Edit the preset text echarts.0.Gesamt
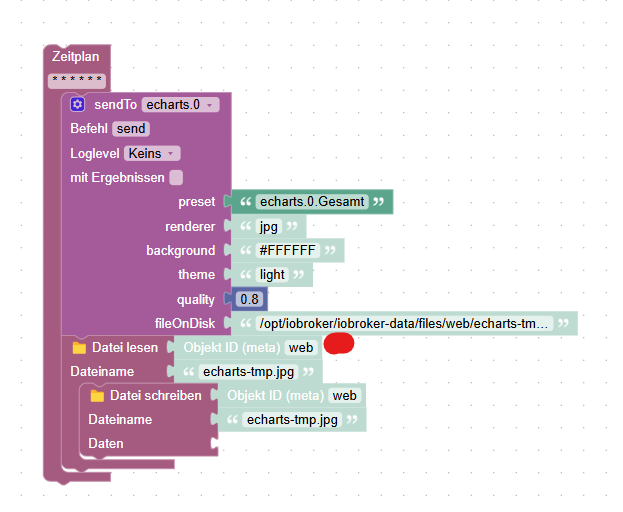The height and width of the screenshot is (512, 623). click(312, 202)
